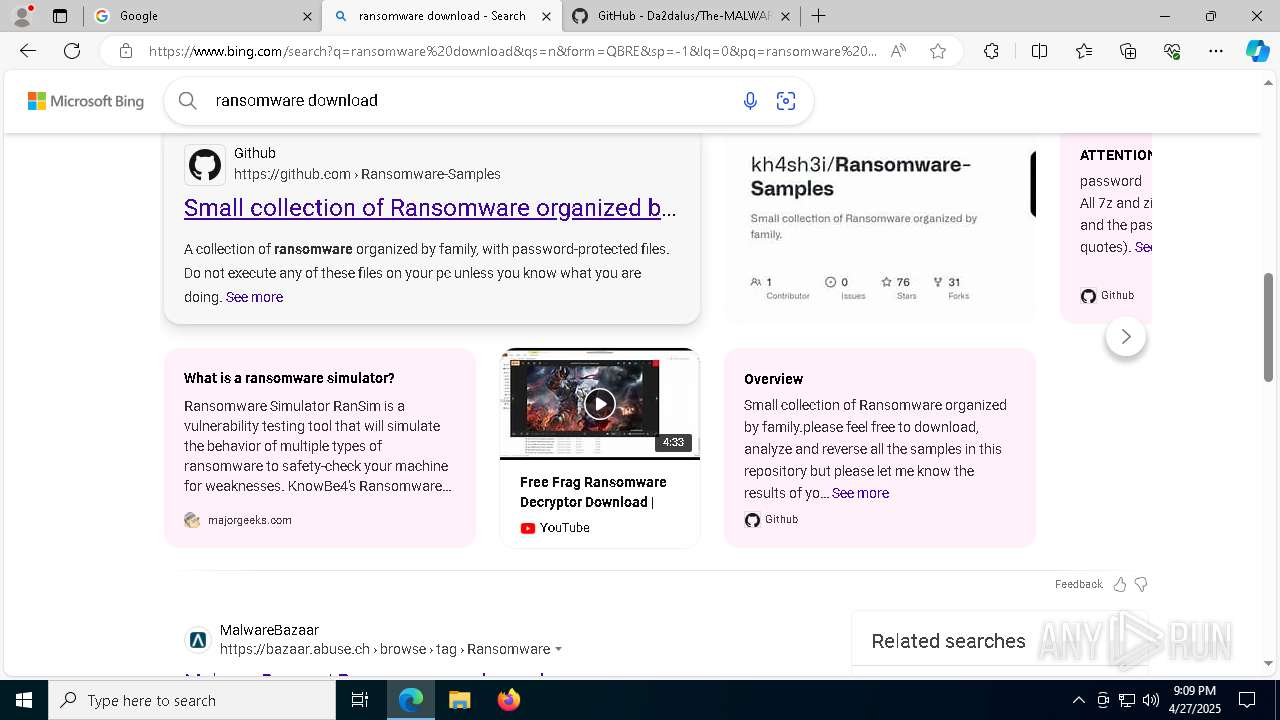Open Task View on the taskbar

coord(360,700)
